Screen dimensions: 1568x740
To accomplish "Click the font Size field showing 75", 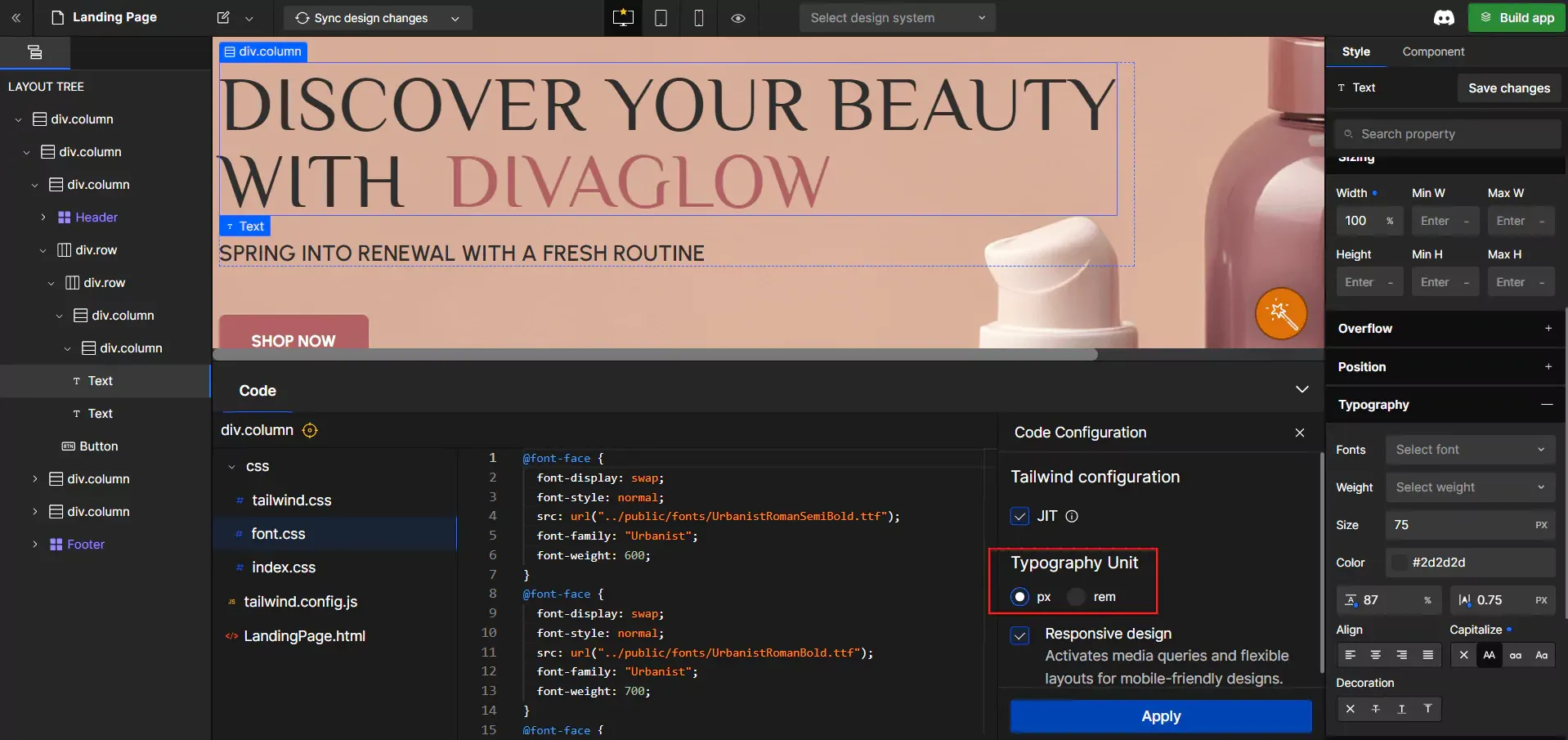I will click(1470, 525).
